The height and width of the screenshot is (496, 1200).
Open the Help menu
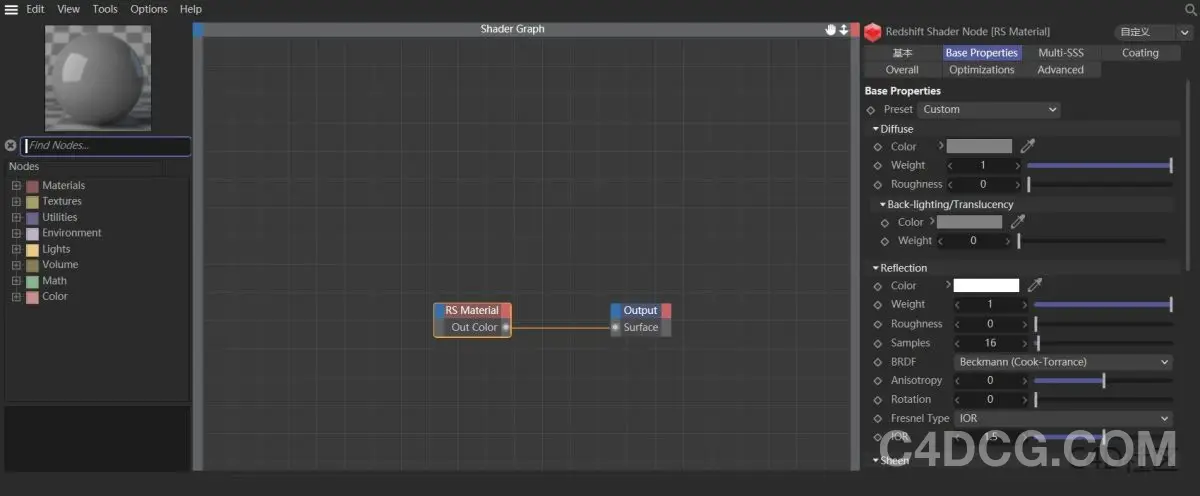(191, 9)
